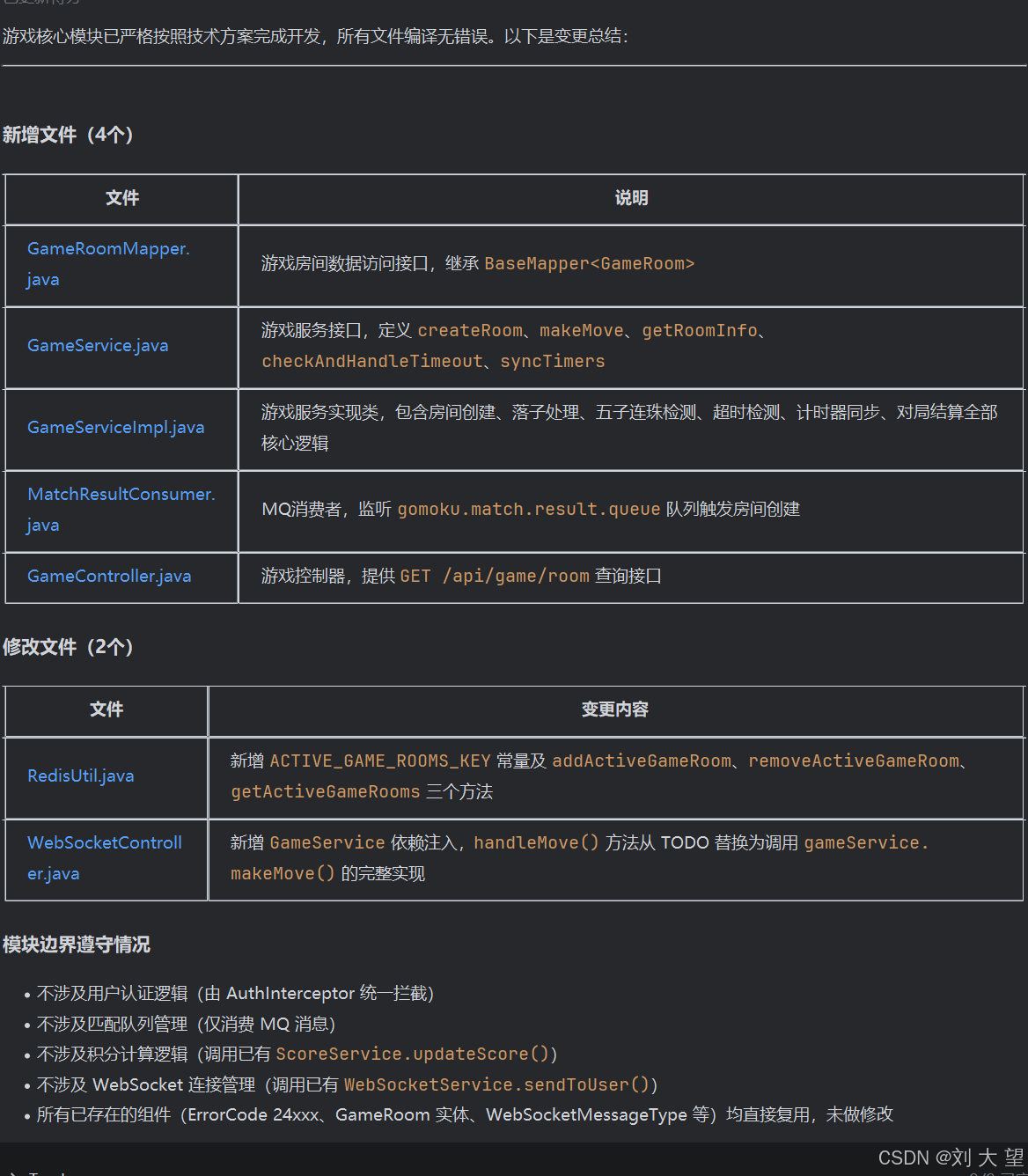The image size is (1028, 1176).
Task: Click the 新增文件（4个）heading
Action: pyautogui.click(x=68, y=136)
